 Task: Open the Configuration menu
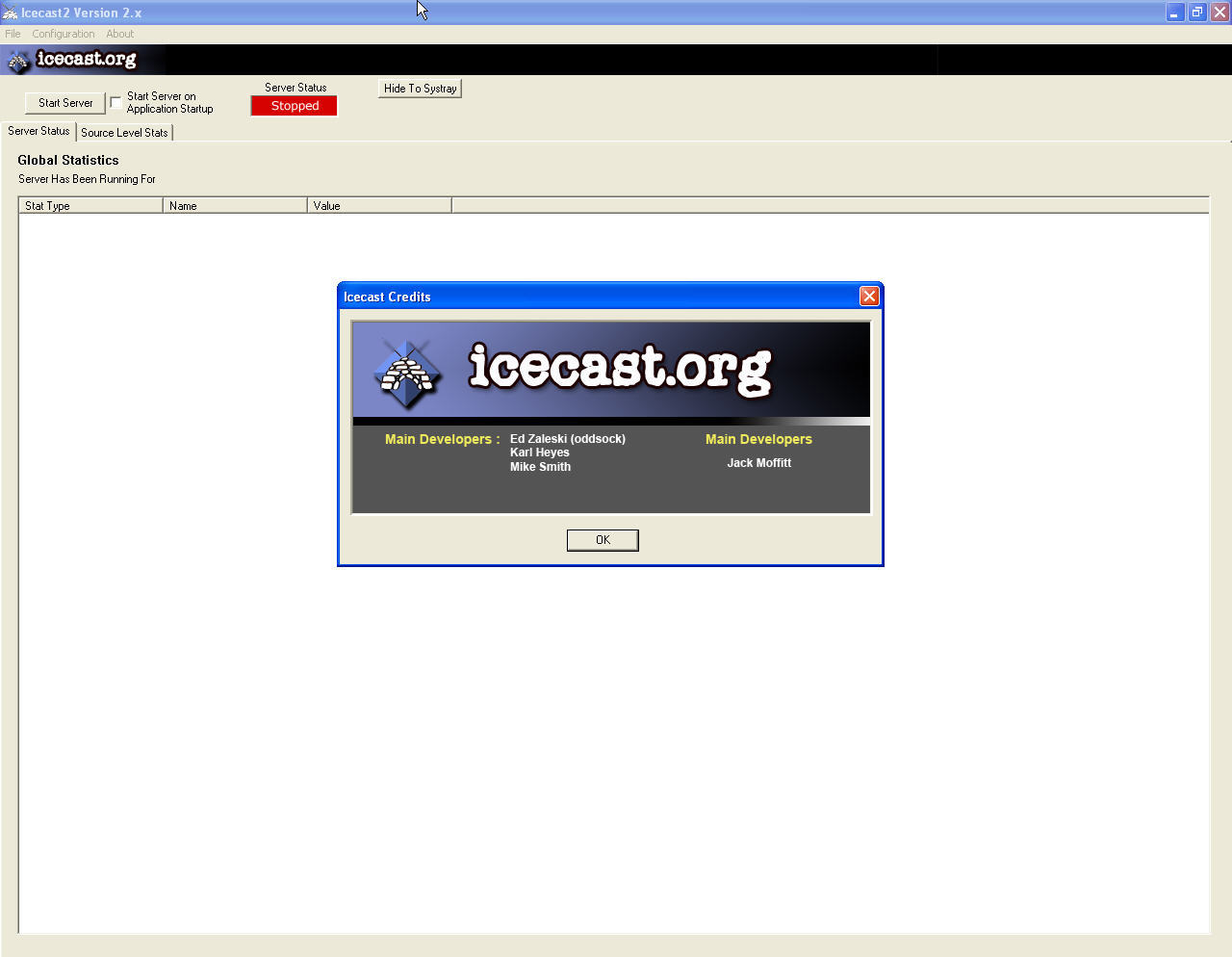coord(64,34)
